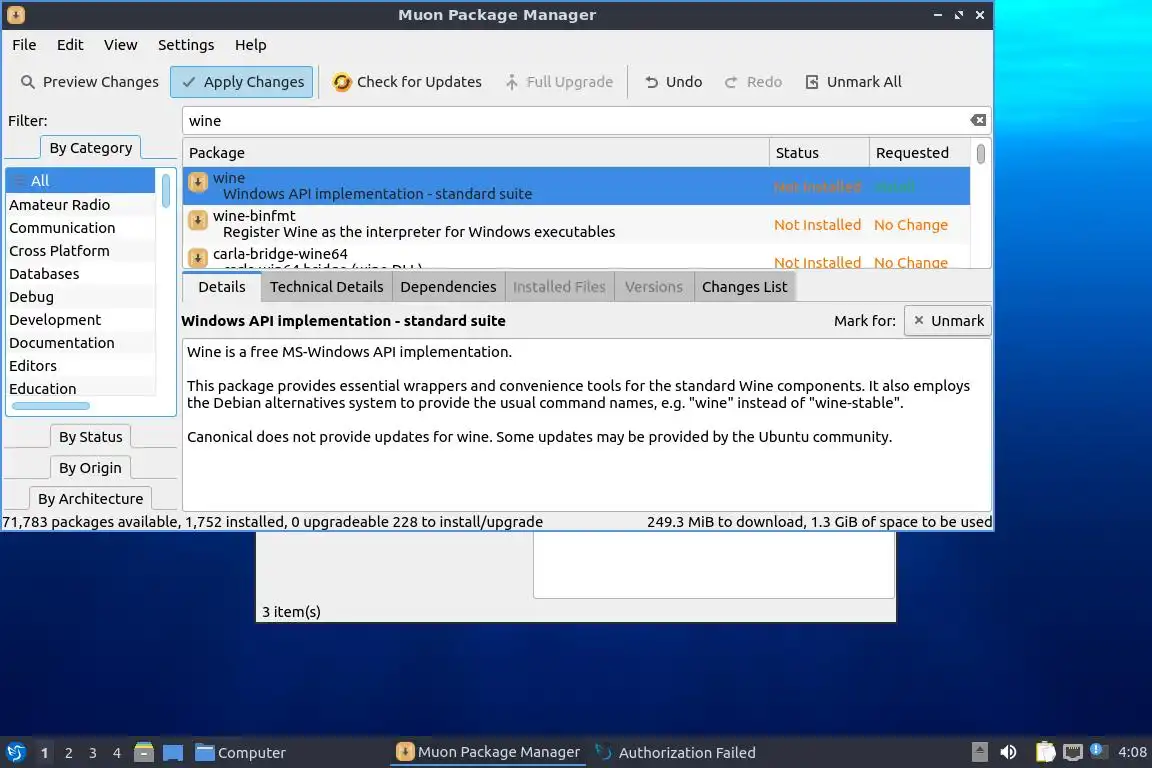Click the Versions tab
The height and width of the screenshot is (768, 1152).
click(x=654, y=287)
